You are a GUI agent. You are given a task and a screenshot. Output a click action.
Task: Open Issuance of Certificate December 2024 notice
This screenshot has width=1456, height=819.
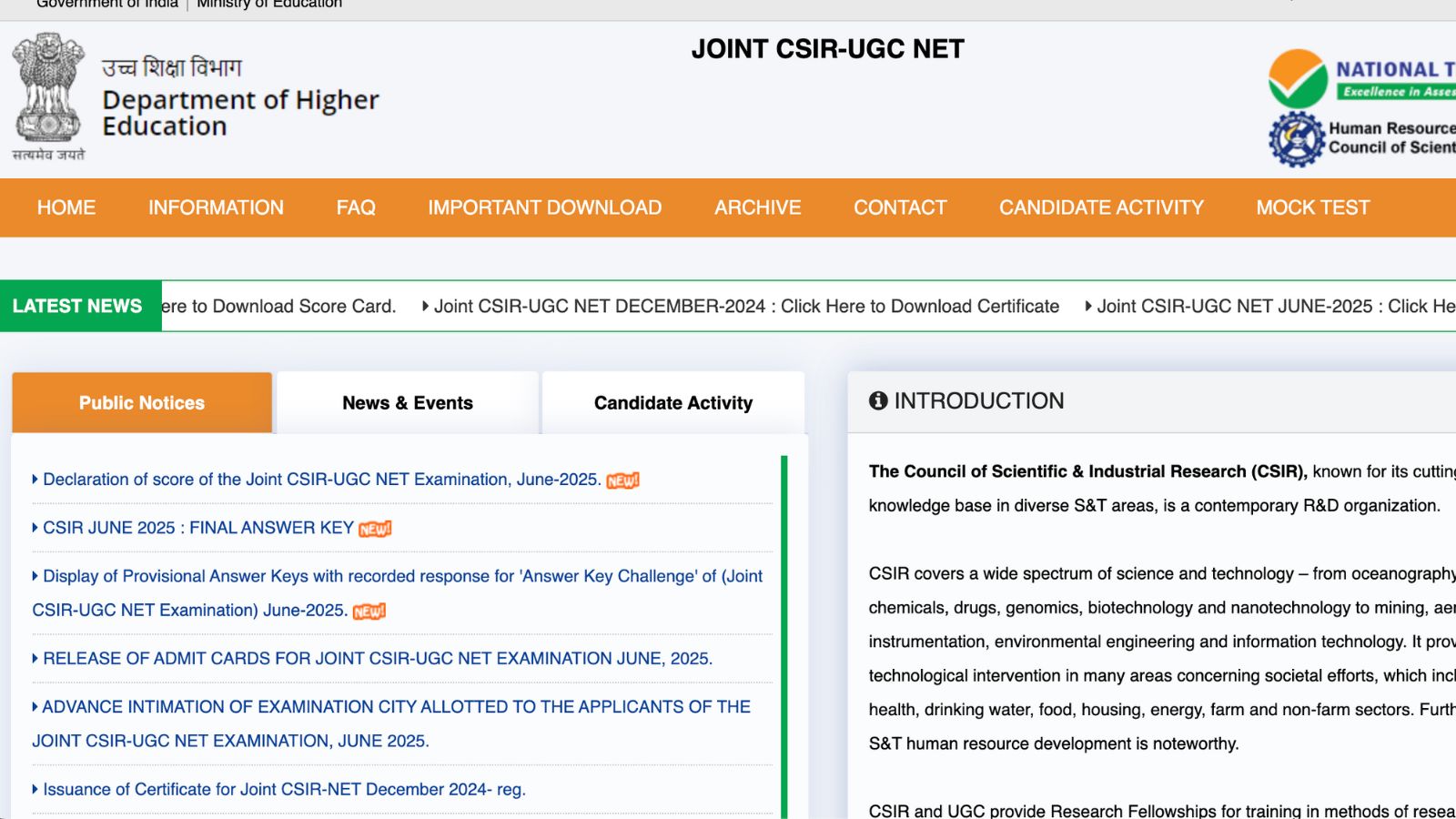pyautogui.click(x=284, y=789)
